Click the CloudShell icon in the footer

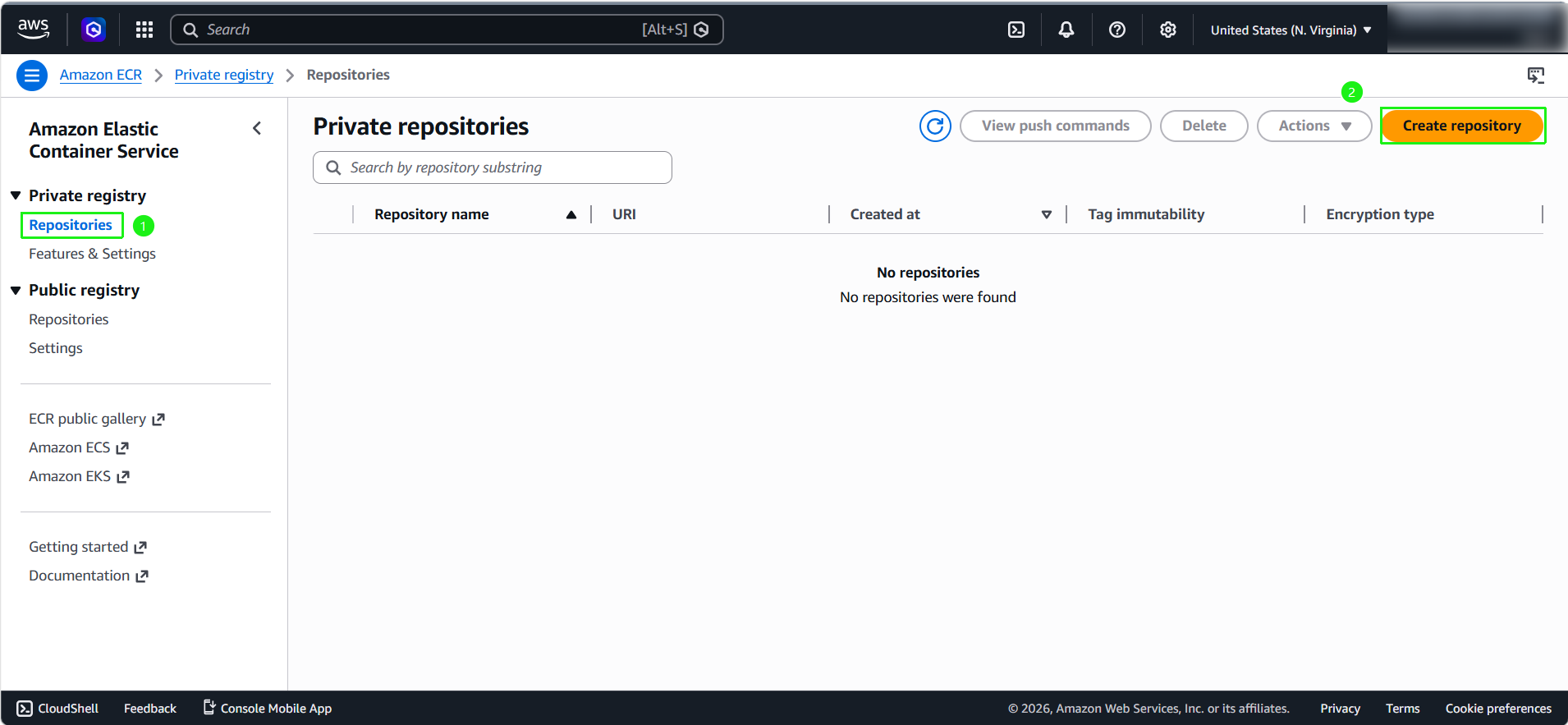pos(25,709)
